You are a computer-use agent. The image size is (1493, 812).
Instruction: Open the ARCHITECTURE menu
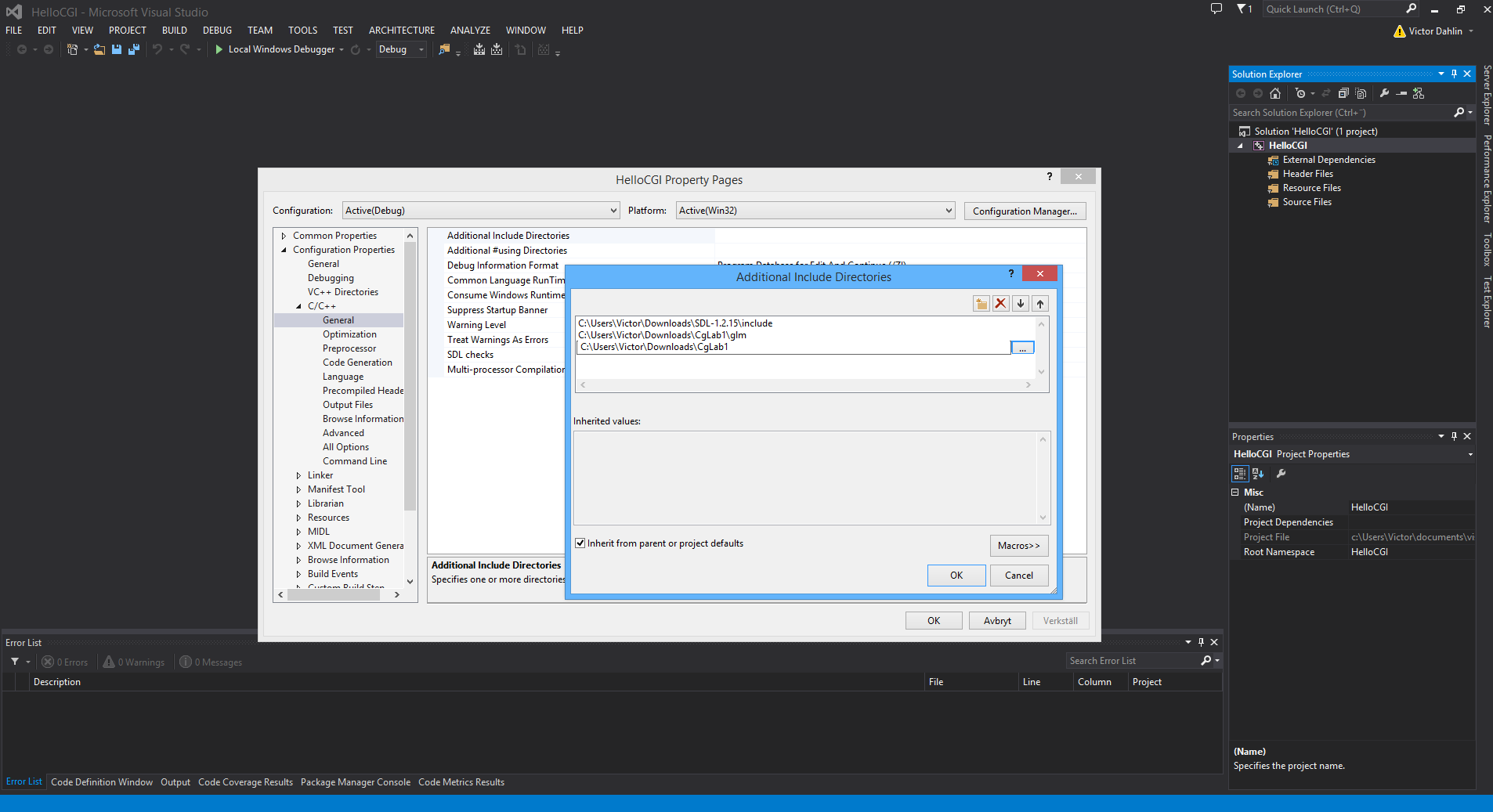tap(402, 31)
